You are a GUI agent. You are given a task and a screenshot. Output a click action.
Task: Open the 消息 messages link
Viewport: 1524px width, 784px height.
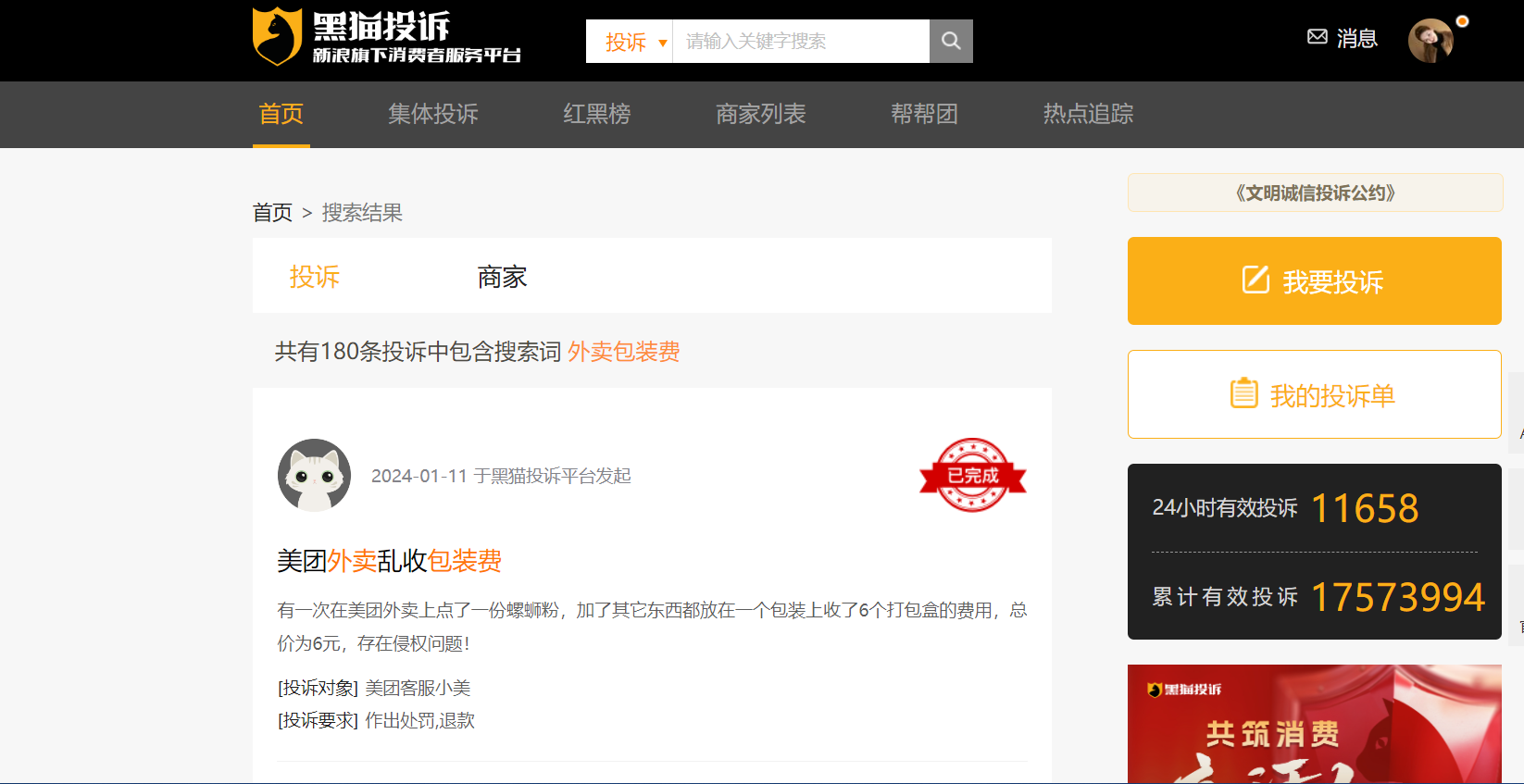[x=1356, y=38]
